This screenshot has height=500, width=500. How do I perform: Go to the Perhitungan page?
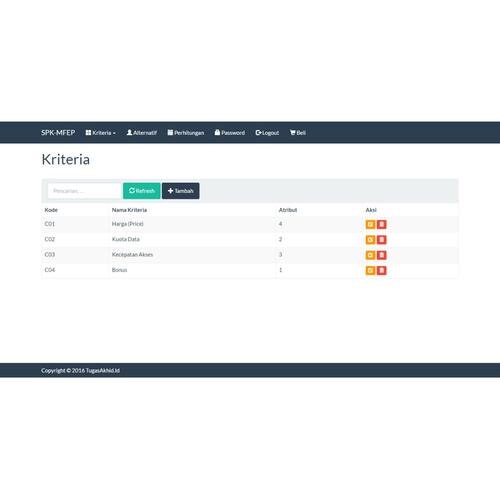coord(186,133)
